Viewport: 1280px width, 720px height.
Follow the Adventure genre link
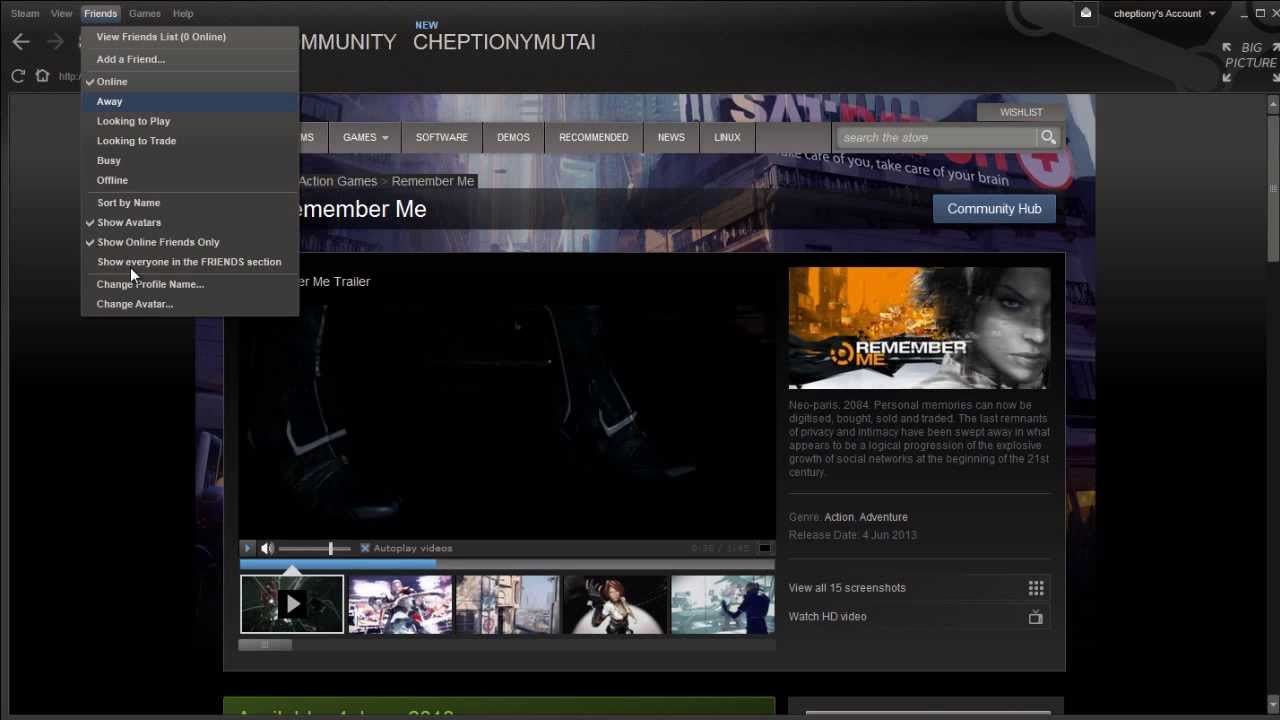point(884,517)
